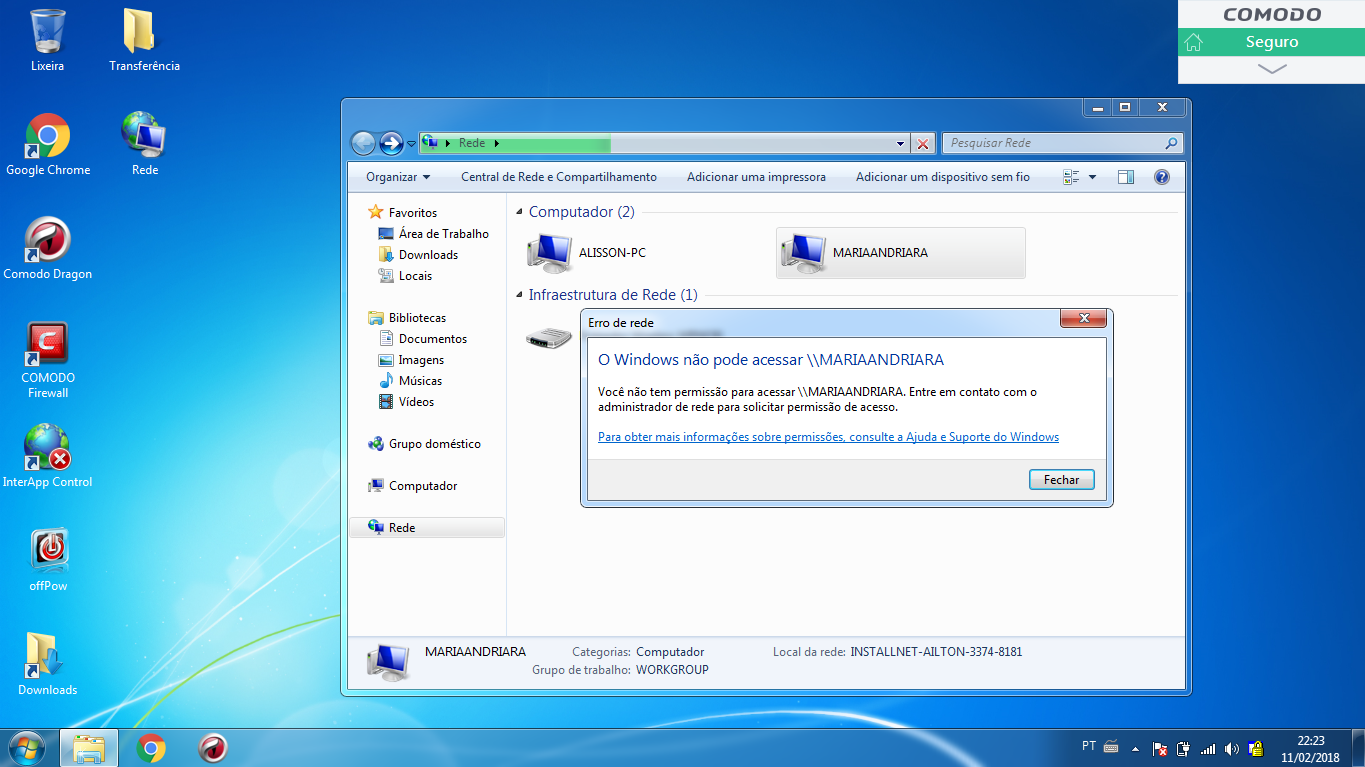
Task: Open the Lixeira recycle bin icon
Action: tap(47, 41)
